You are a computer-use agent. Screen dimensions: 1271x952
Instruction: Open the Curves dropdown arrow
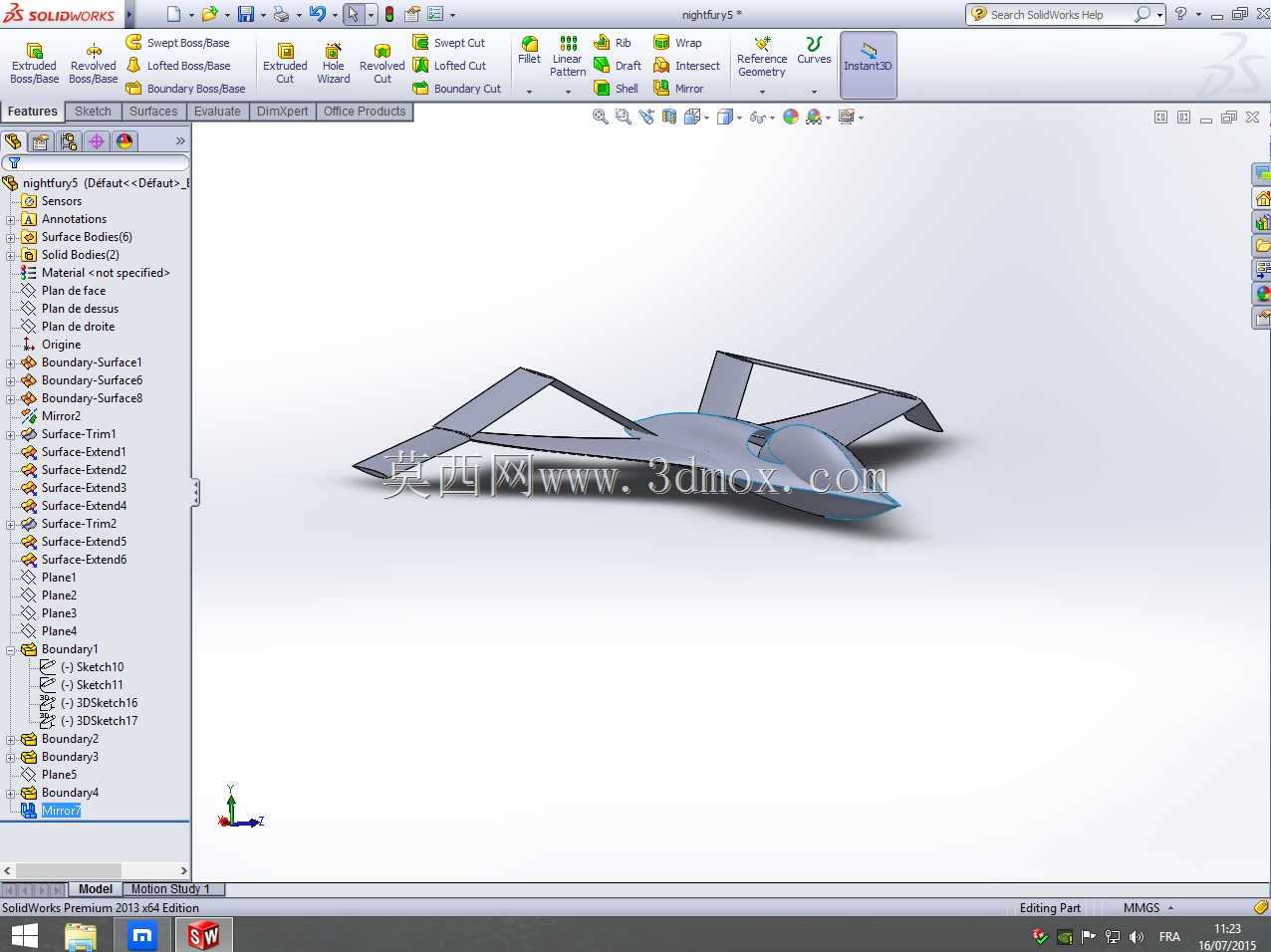click(814, 92)
